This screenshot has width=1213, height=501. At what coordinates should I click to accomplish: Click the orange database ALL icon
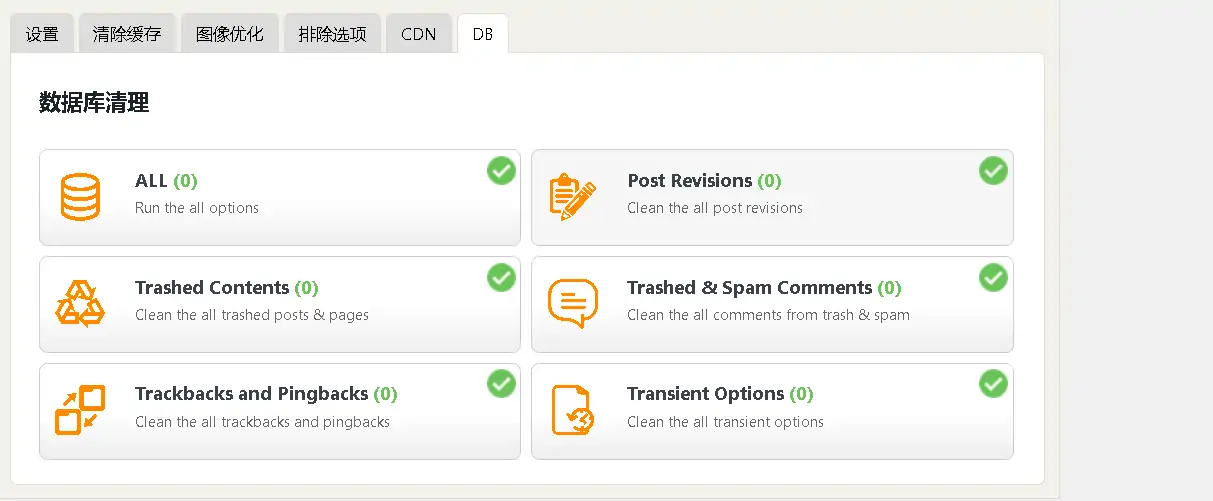(x=80, y=197)
